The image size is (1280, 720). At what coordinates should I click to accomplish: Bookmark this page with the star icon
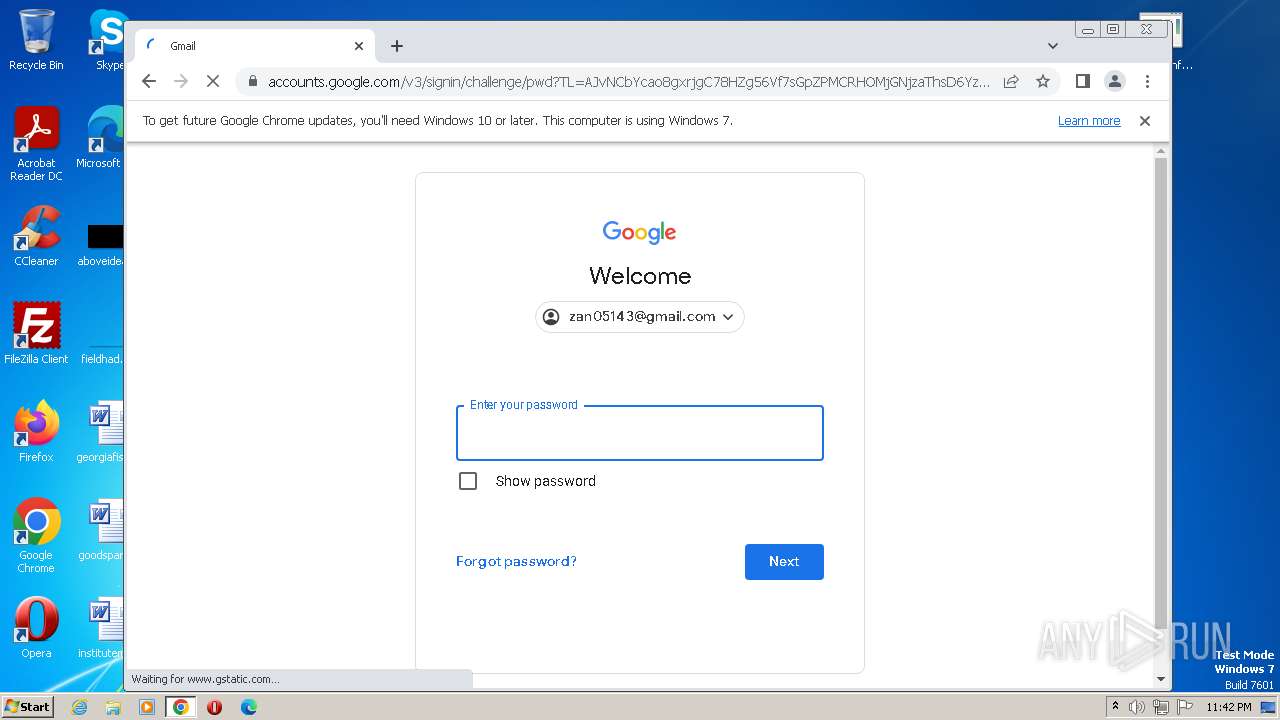pos(1043,81)
